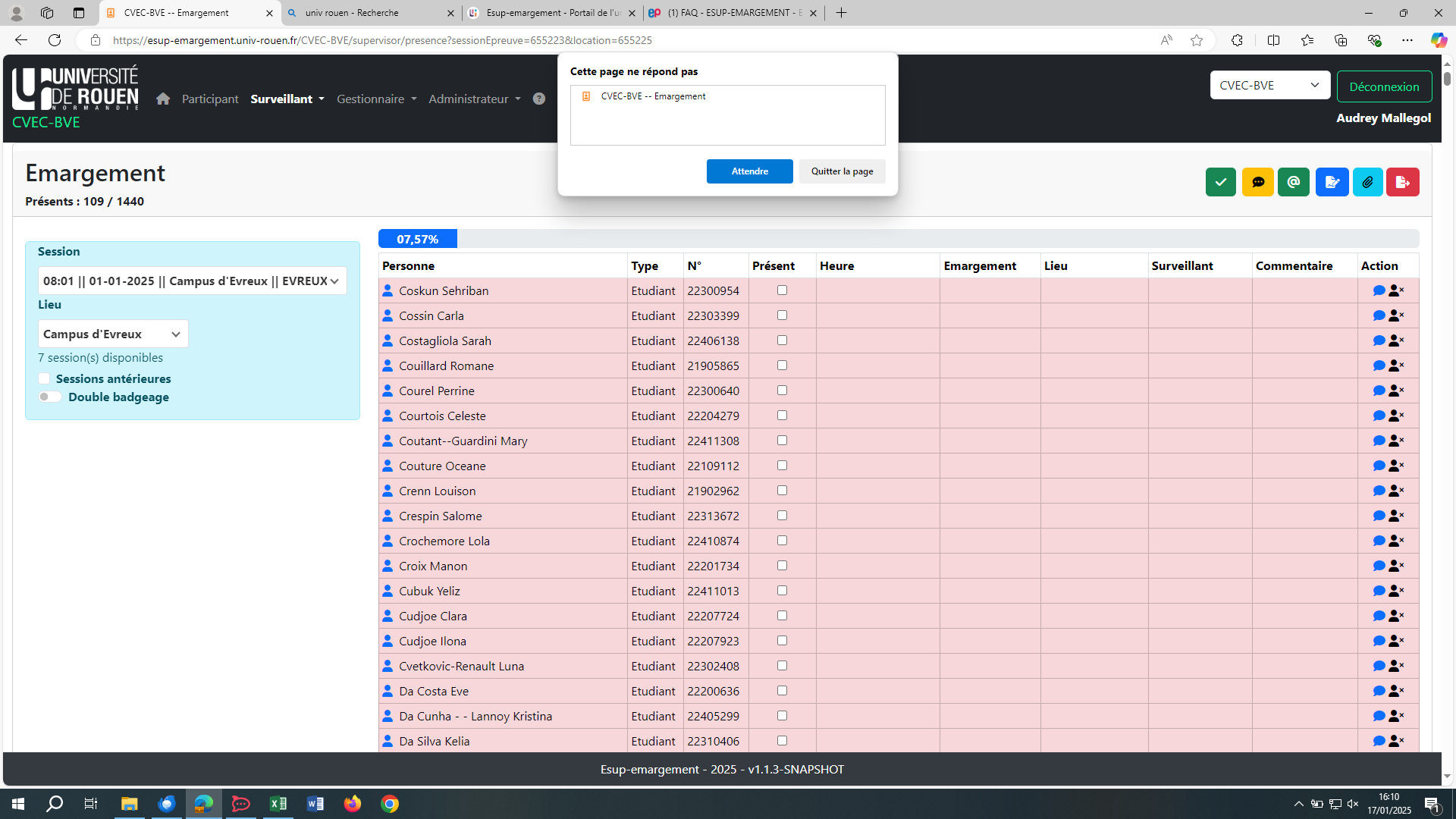Enable Sessions antérieures checkbox

point(44,378)
